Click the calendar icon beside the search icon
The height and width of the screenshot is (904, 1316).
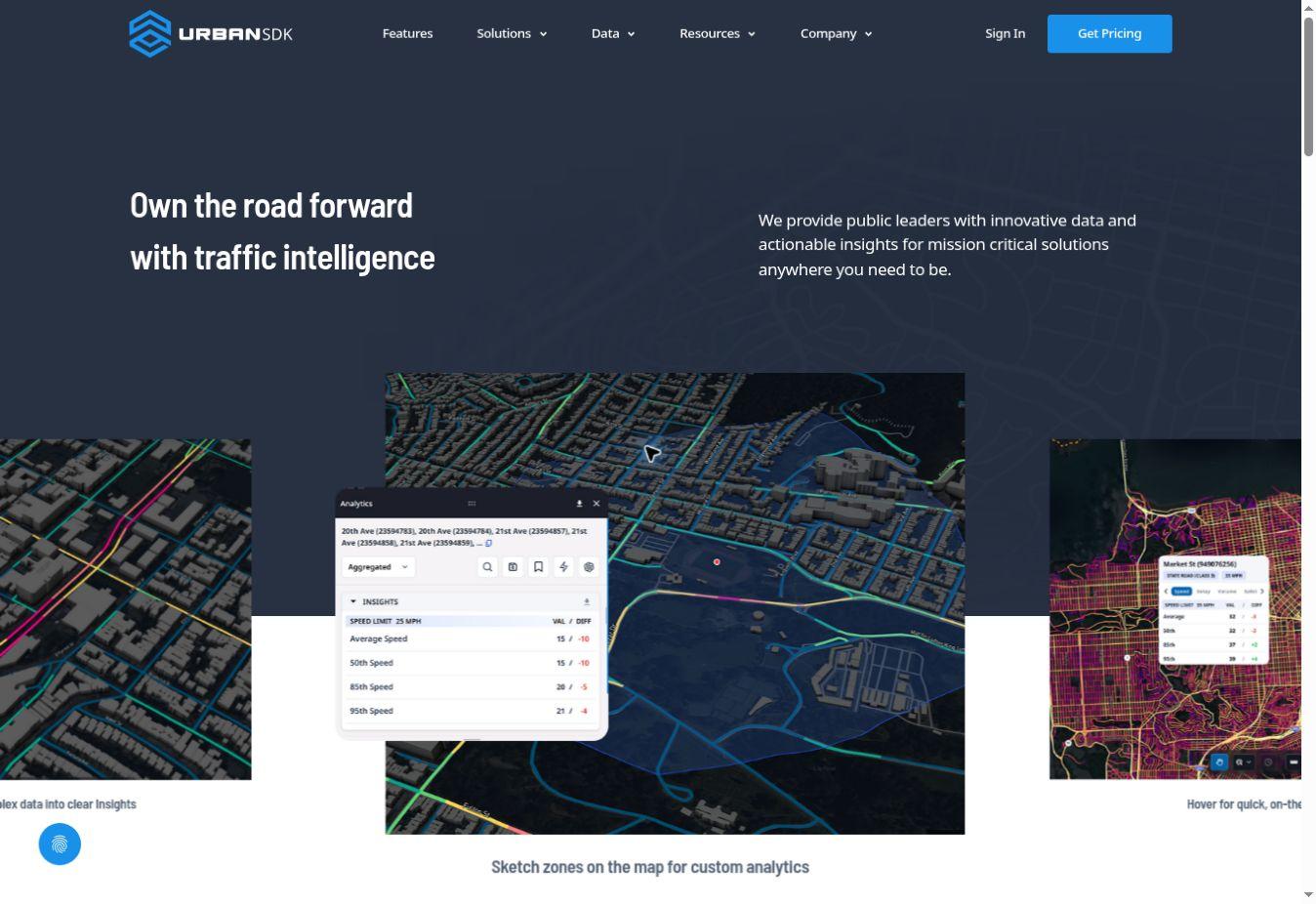[x=513, y=567]
